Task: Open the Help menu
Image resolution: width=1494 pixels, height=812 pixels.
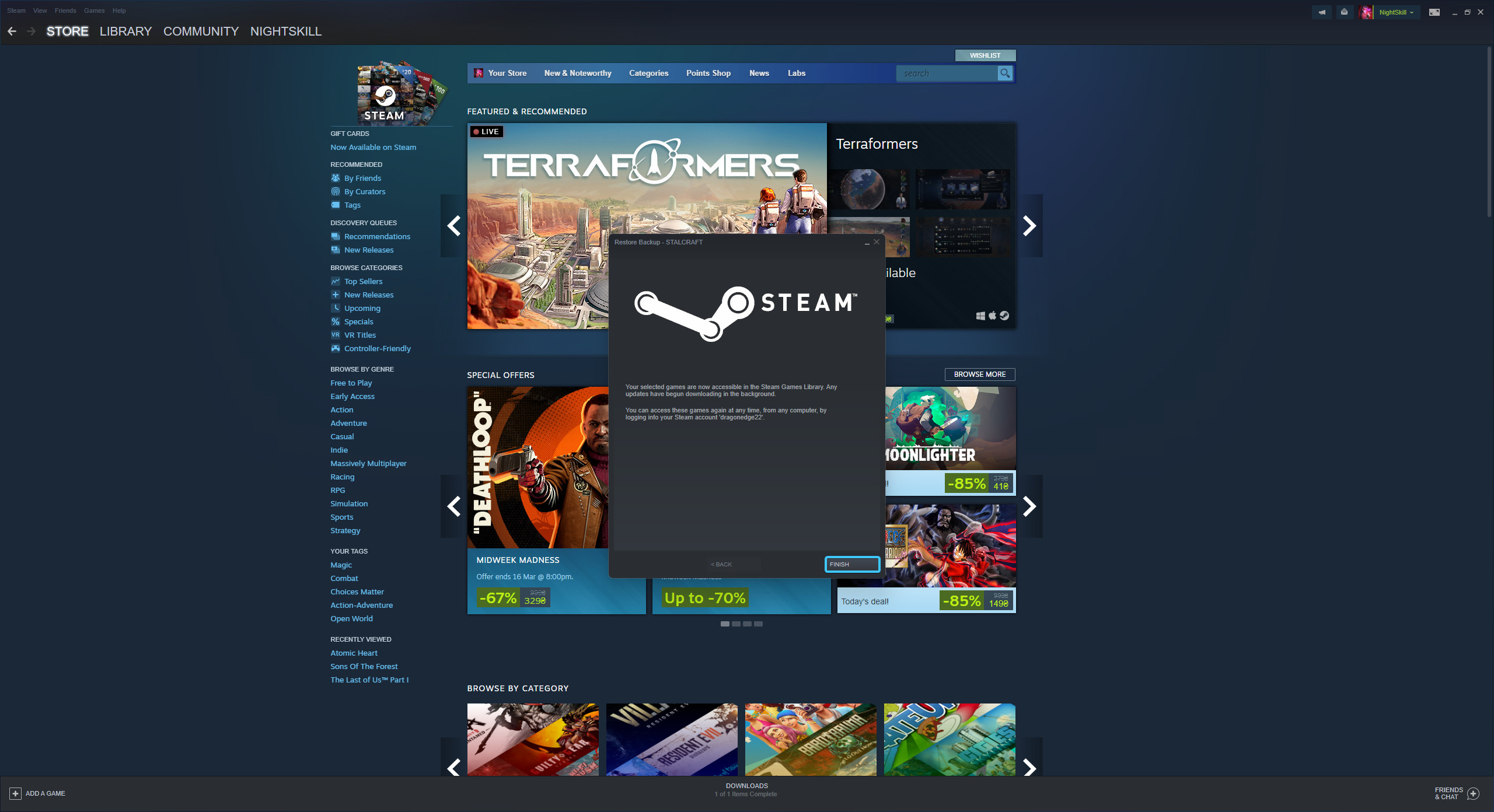Action: (119, 10)
